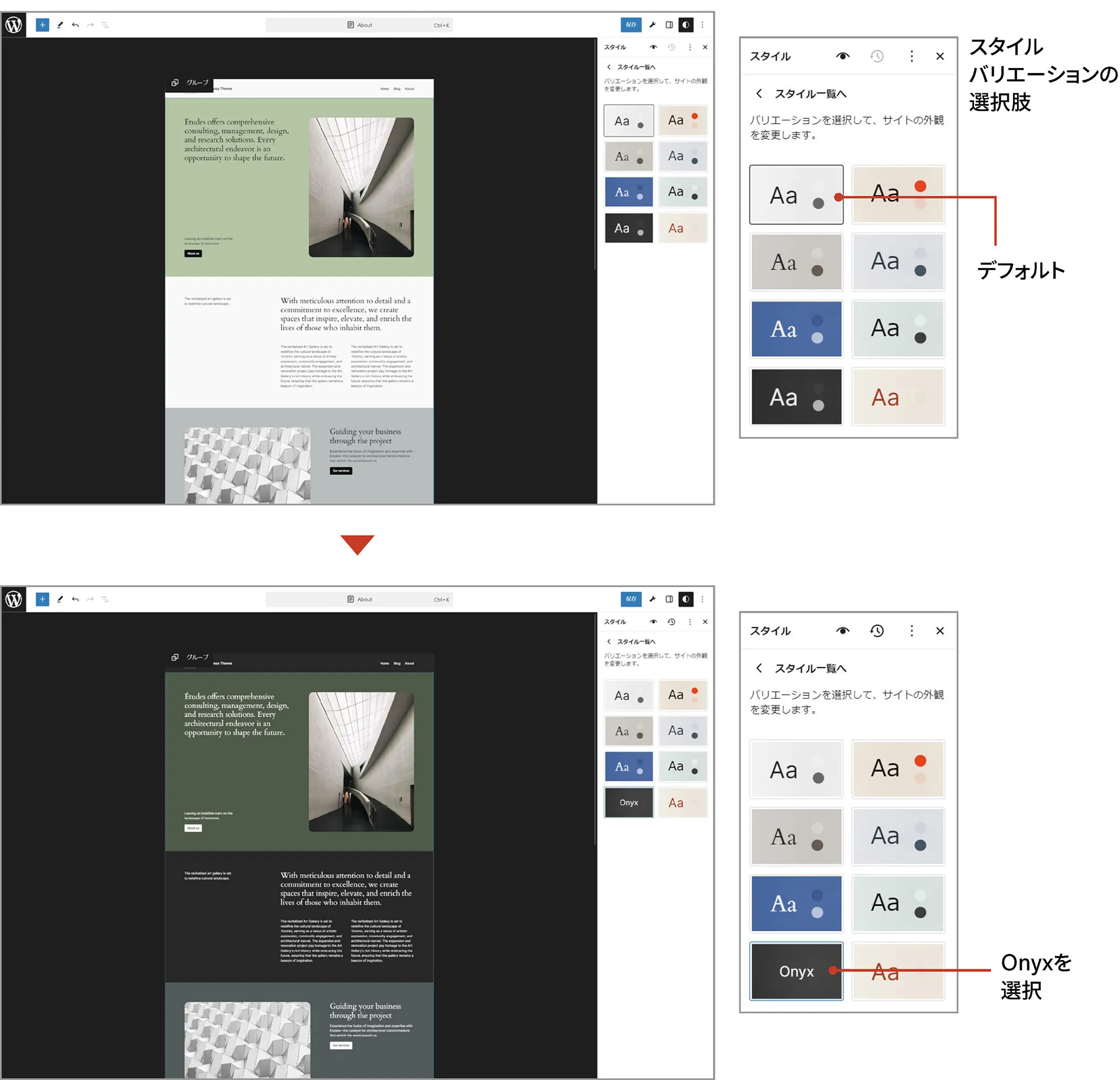Click the スタイル一覧へ back link in enlarged top panel
The height and width of the screenshot is (1080, 1120).
pyautogui.click(x=809, y=94)
